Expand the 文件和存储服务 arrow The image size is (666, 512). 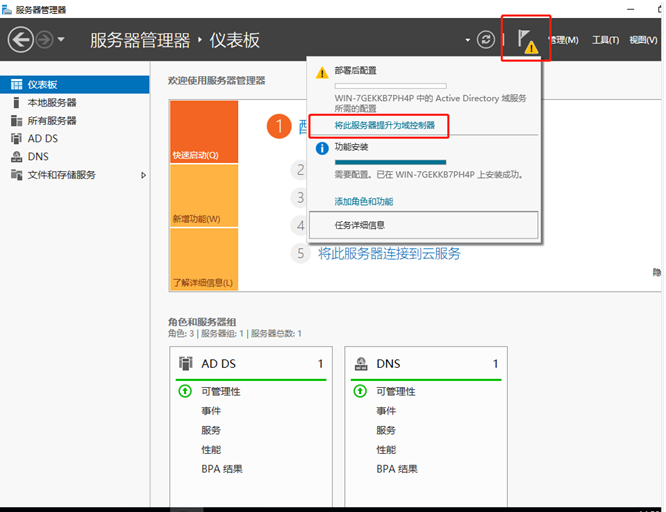pyautogui.click(x=143, y=175)
